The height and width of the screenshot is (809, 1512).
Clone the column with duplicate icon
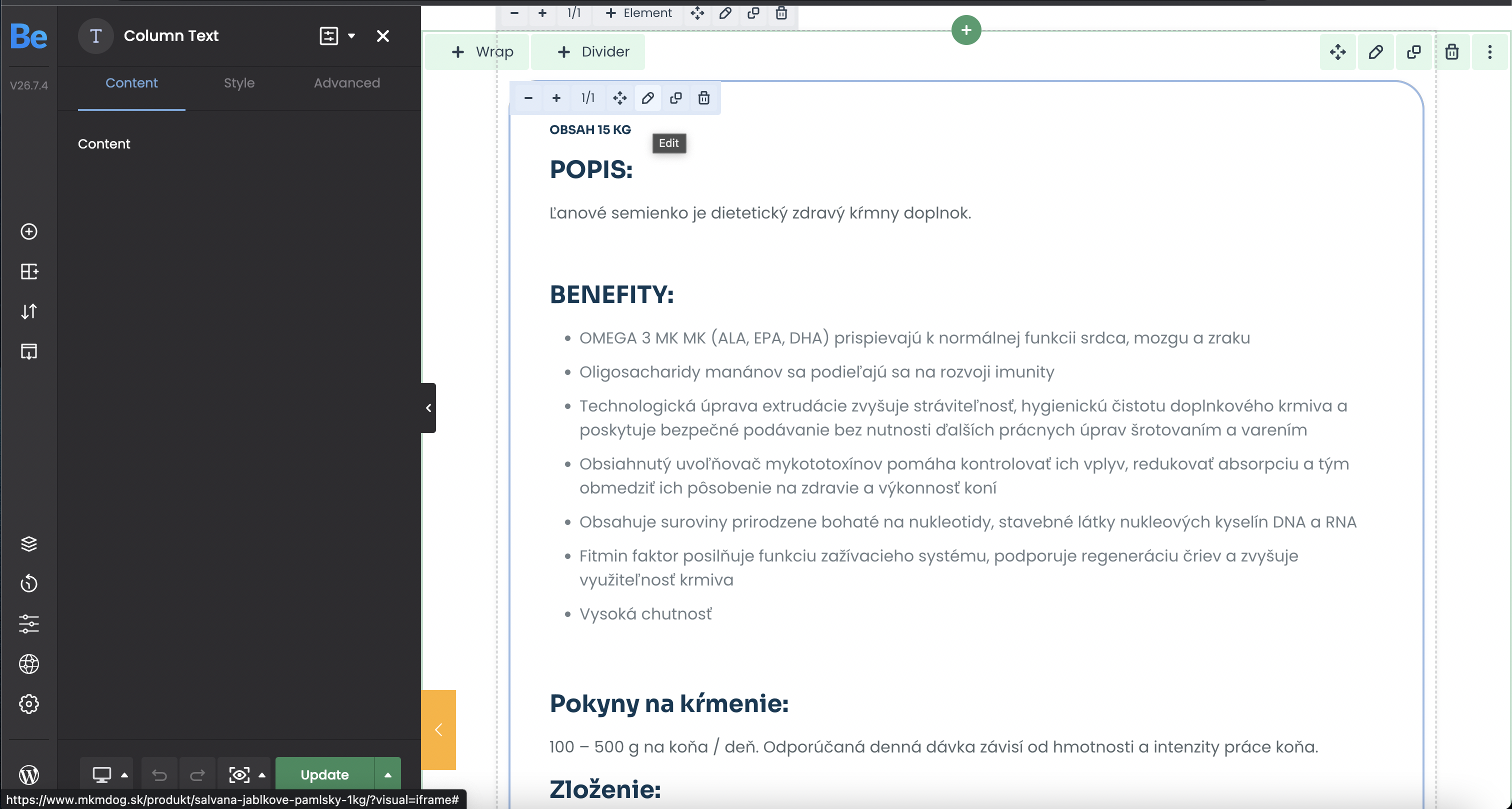coord(675,98)
